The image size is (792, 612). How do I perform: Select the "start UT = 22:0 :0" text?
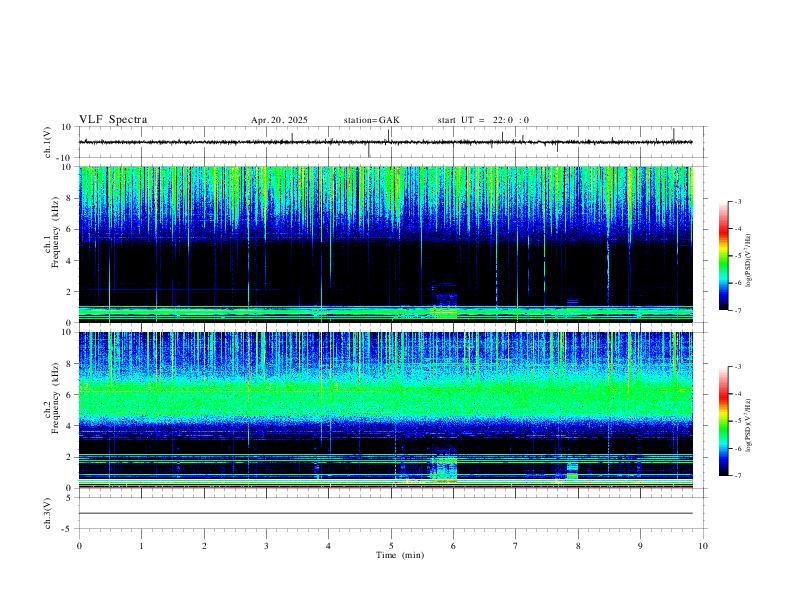coord(483,120)
